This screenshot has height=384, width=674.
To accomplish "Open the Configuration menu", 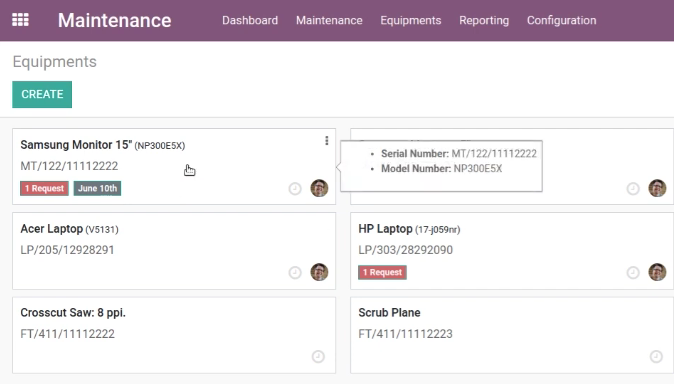I will [561, 20].
